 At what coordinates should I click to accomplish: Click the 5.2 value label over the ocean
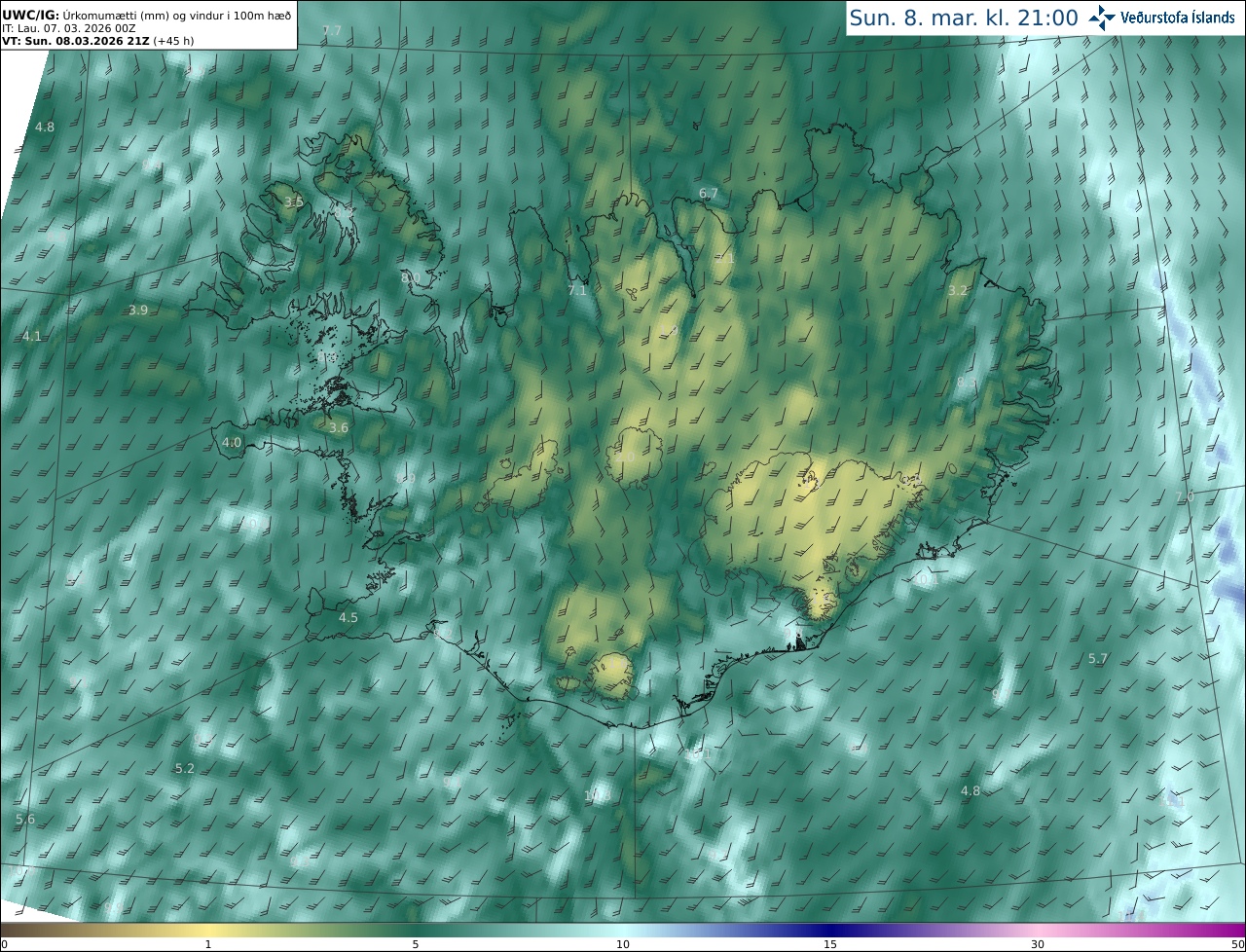[185, 768]
